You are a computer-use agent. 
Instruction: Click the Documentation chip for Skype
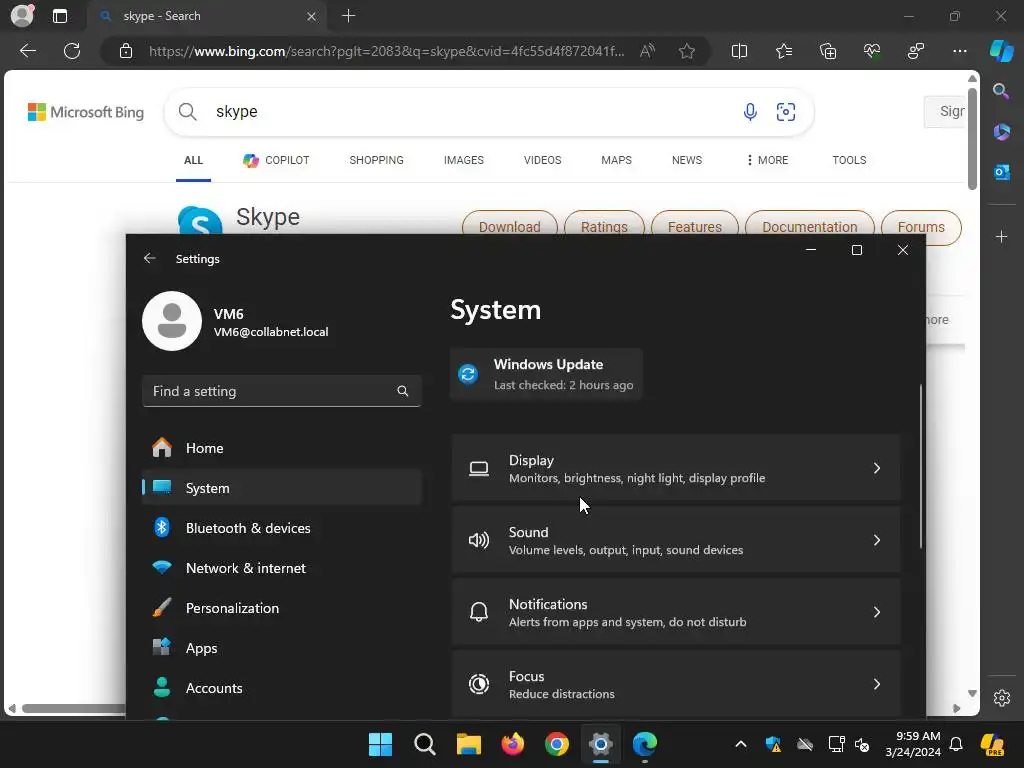coord(809,226)
